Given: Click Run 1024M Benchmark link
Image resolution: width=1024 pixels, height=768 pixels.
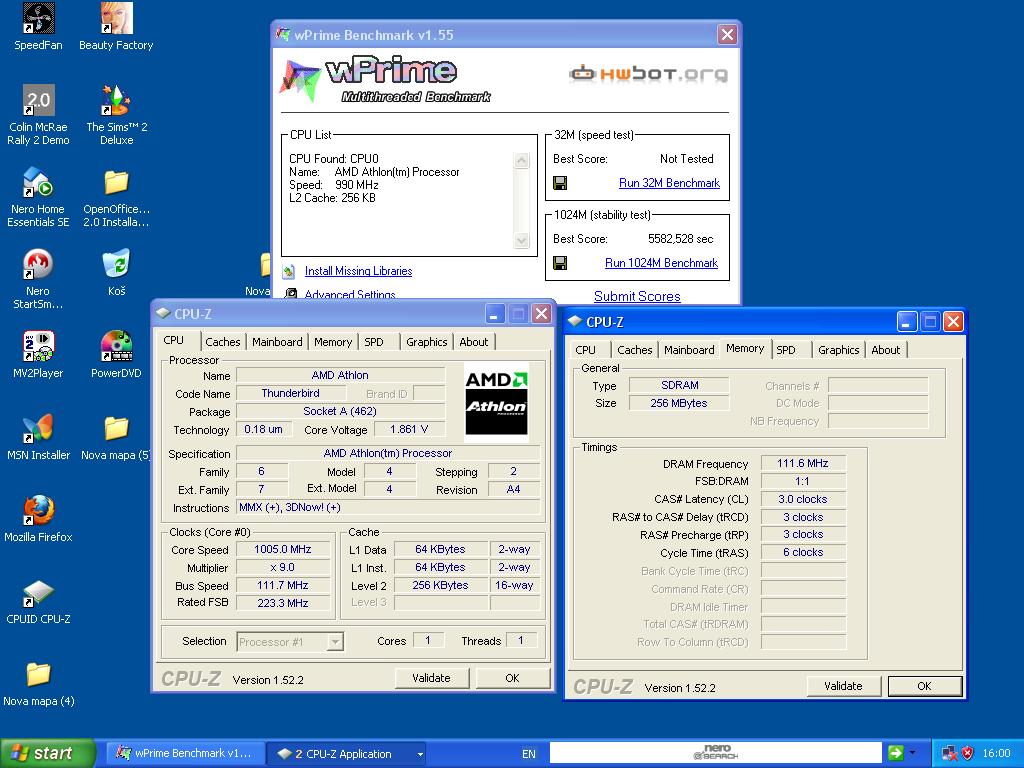Looking at the screenshot, I should click(x=661, y=263).
